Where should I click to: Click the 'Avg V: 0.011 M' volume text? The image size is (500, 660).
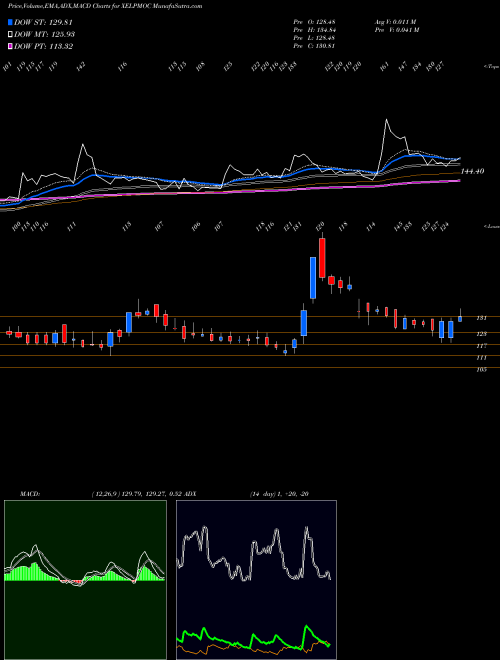point(395,21)
